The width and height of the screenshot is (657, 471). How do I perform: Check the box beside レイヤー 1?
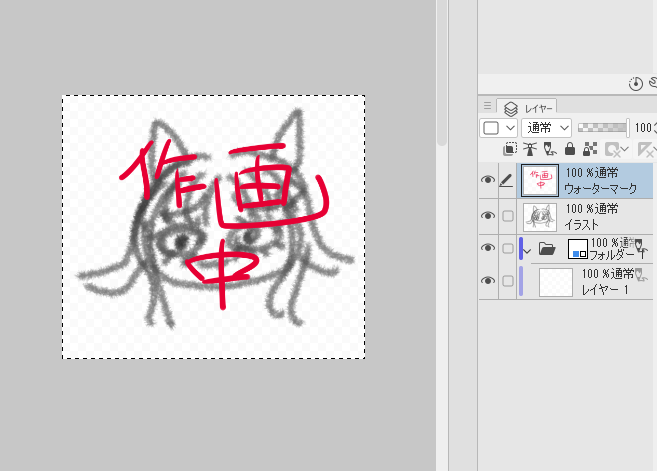(508, 281)
